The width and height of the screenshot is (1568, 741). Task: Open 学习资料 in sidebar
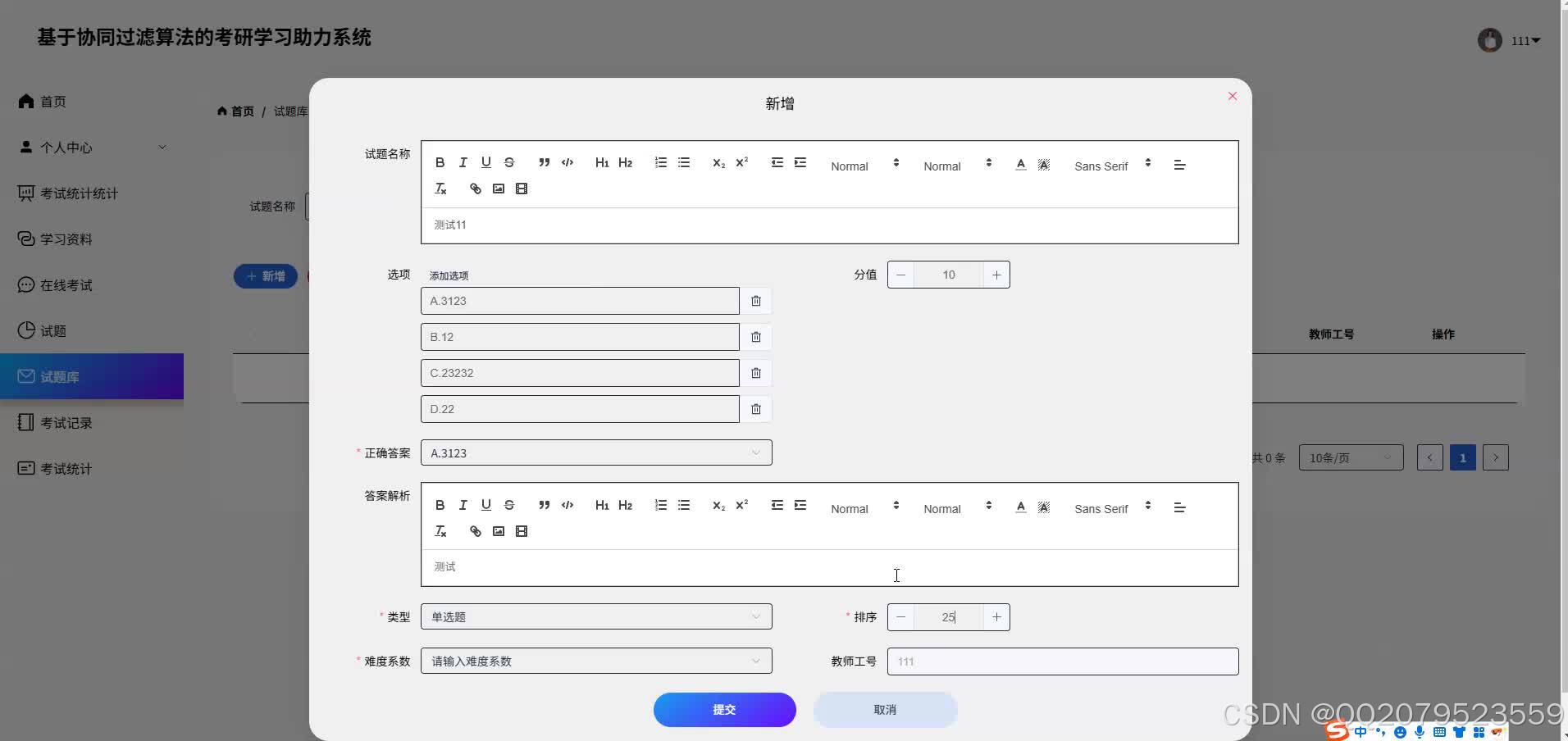[x=92, y=239]
